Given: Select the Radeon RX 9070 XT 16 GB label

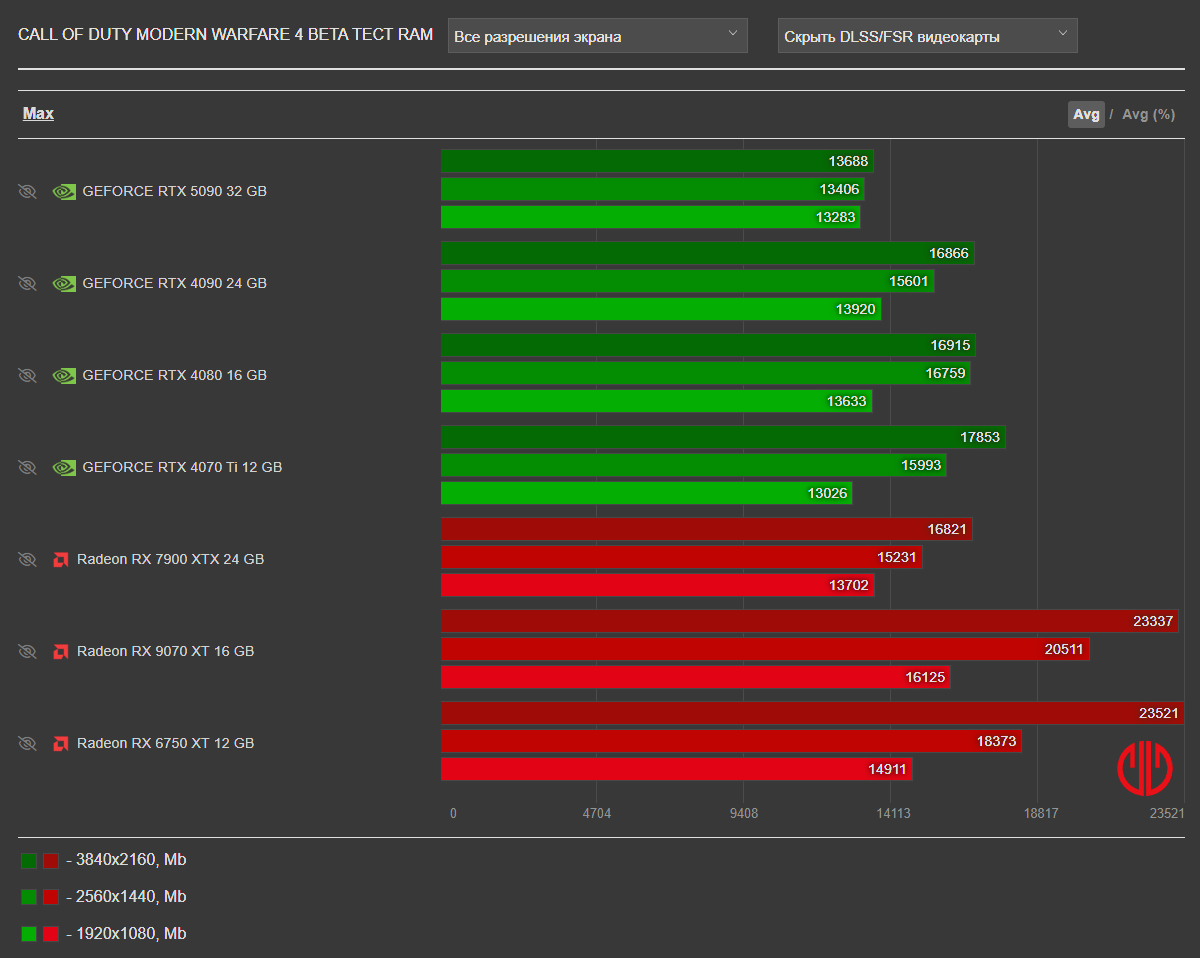Looking at the screenshot, I should pyautogui.click(x=165, y=651).
